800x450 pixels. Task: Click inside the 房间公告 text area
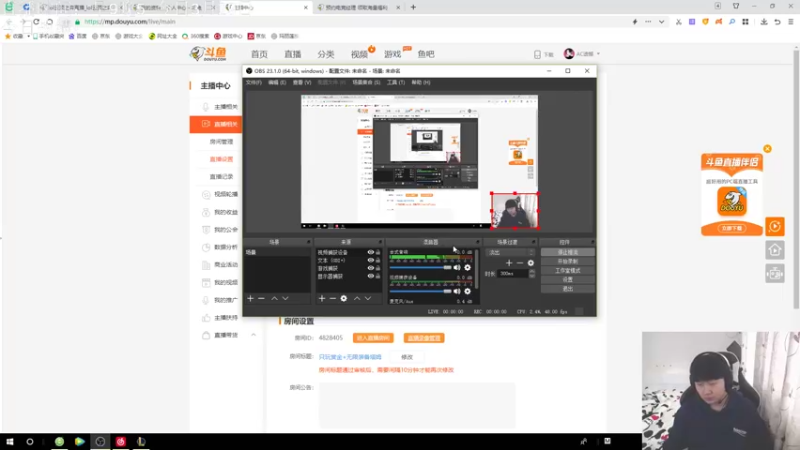[417, 406]
